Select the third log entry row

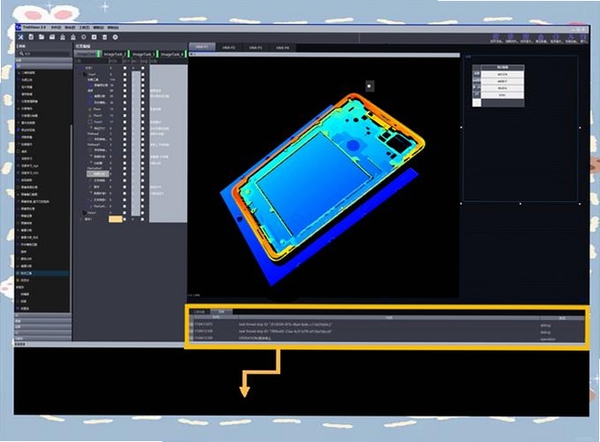pyautogui.click(x=386, y=338)
